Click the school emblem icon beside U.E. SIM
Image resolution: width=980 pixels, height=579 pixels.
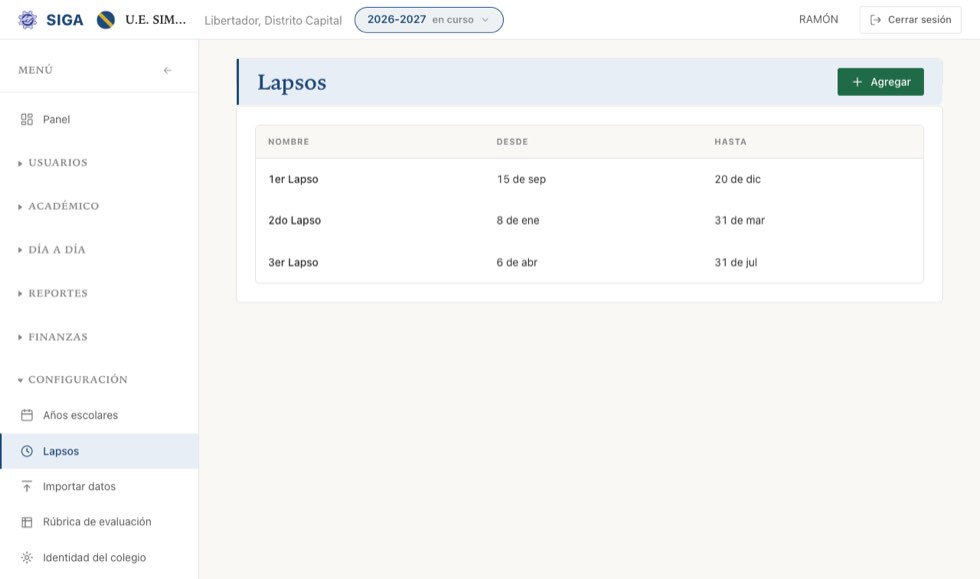106,20
